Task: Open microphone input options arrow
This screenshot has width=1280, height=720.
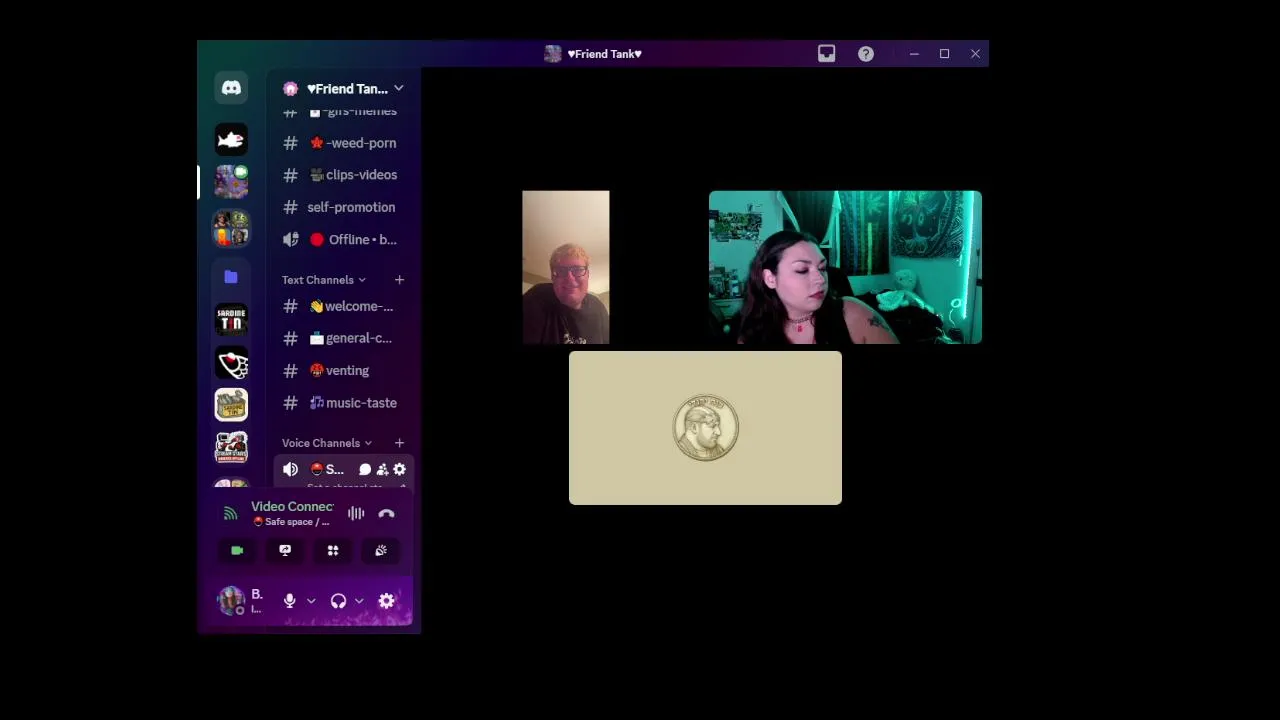Action: (x=311, y=601)
